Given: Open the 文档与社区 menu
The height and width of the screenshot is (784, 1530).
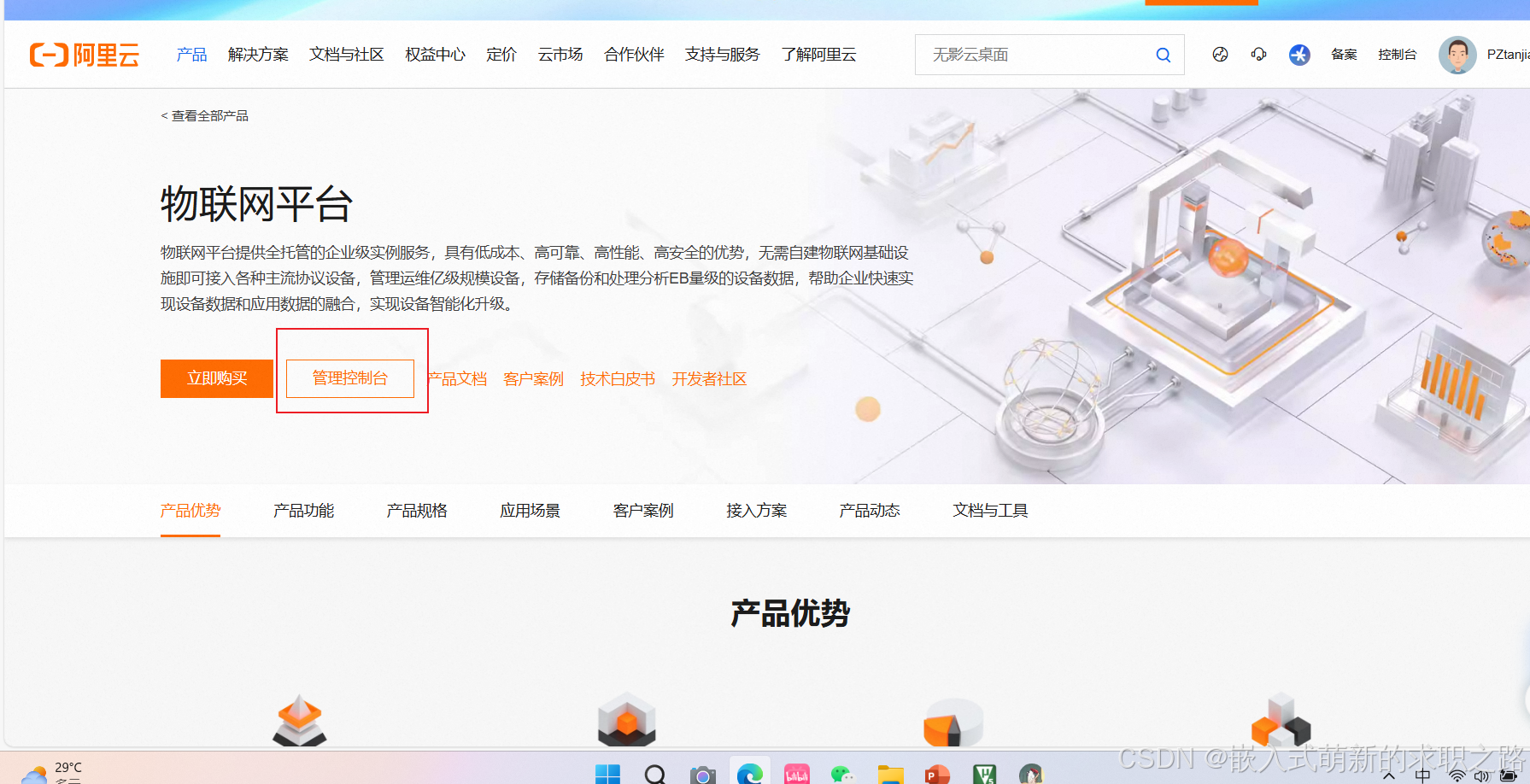Looking at the screenshot, I should tap(346, 55).
